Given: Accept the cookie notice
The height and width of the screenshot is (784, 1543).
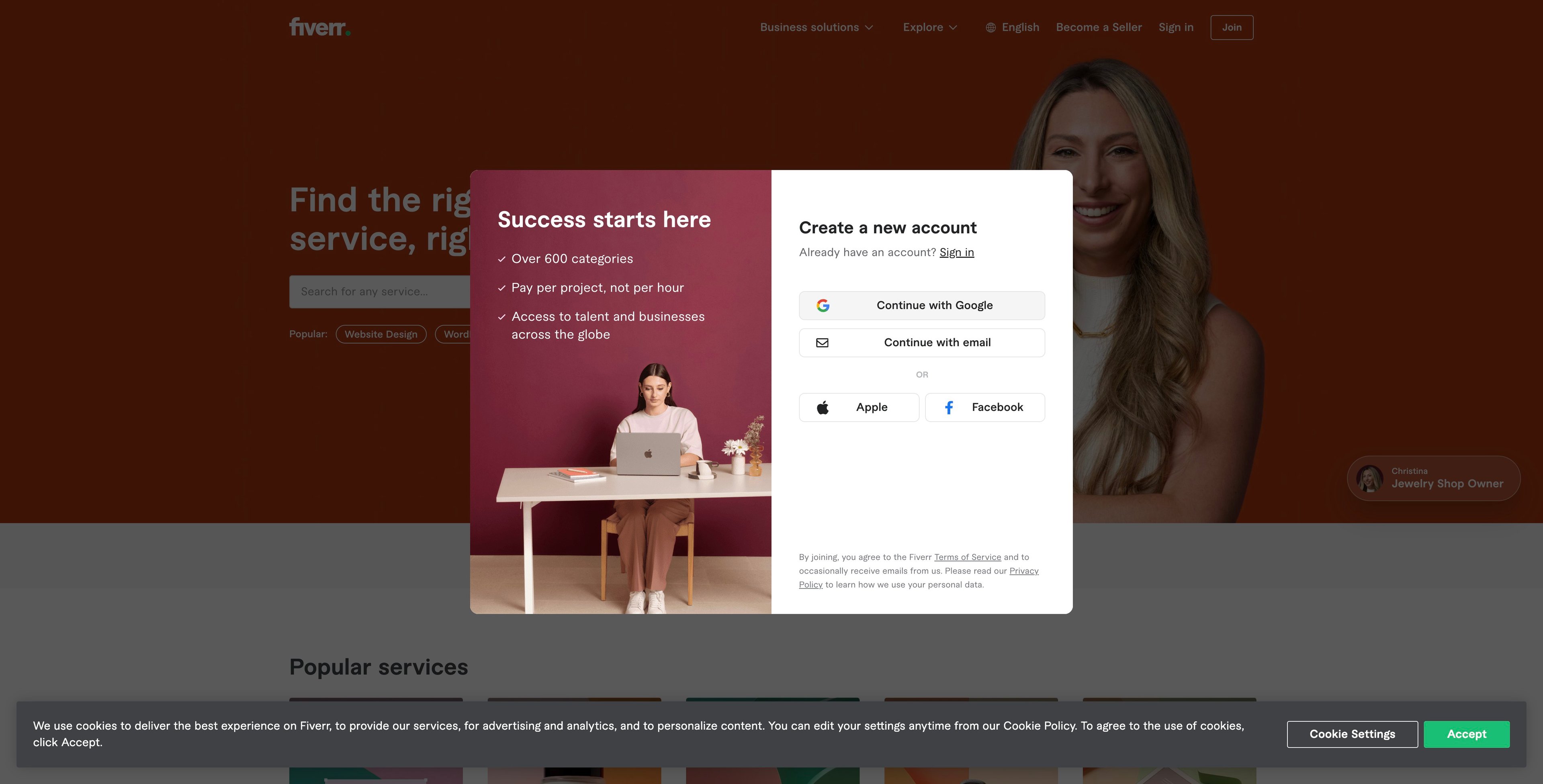Looking at the screenshot, I should coord(1466,734).
